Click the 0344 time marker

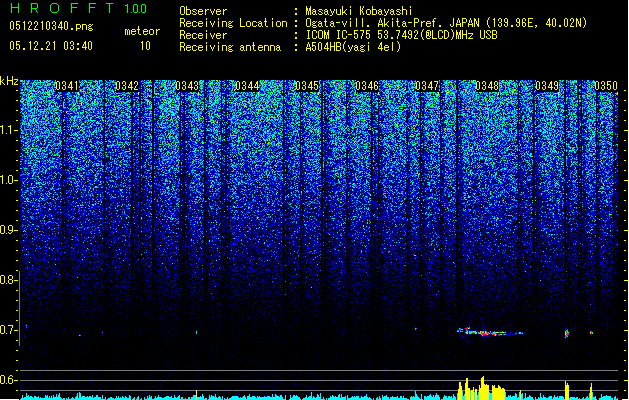coord(248,86)
